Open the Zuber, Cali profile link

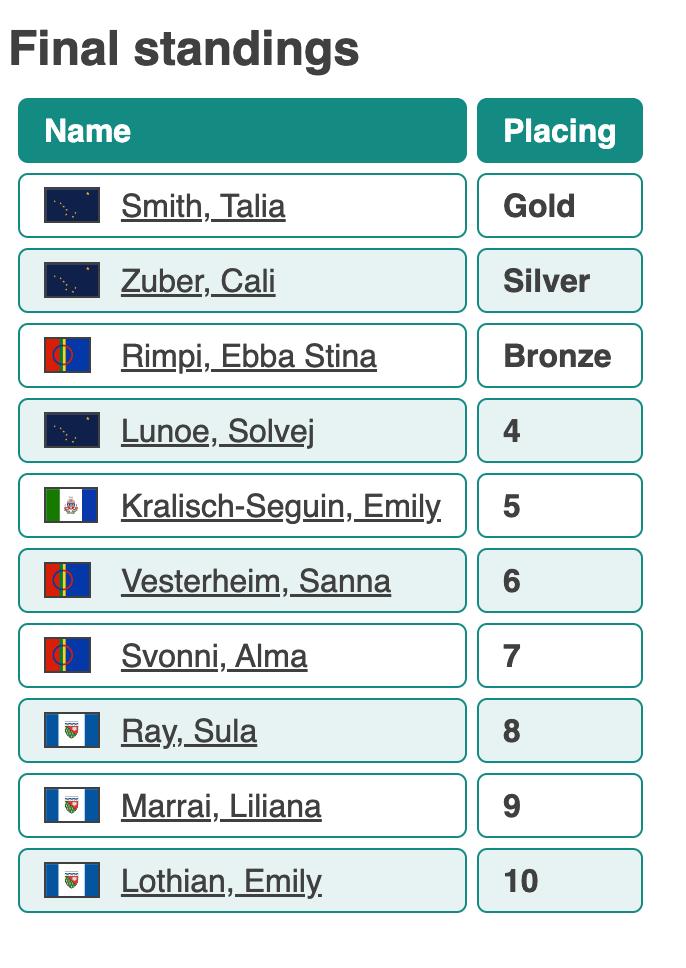(198, 281)
